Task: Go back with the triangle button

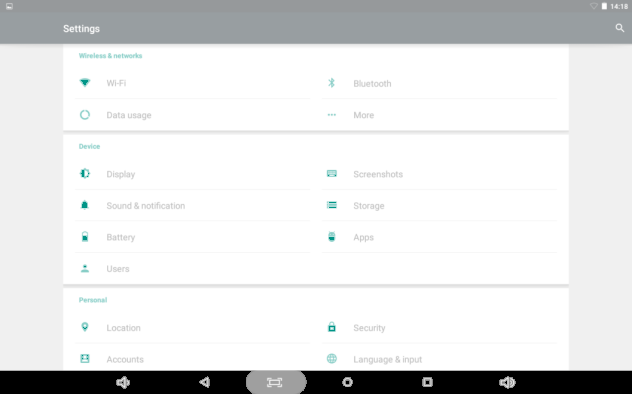Action: point(205,382)
